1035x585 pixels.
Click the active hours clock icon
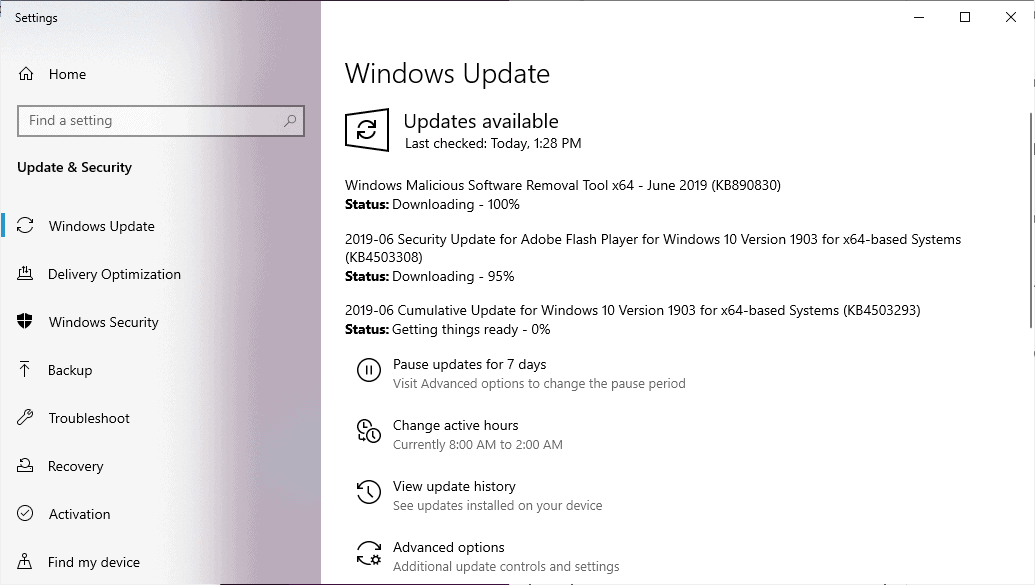369,430
